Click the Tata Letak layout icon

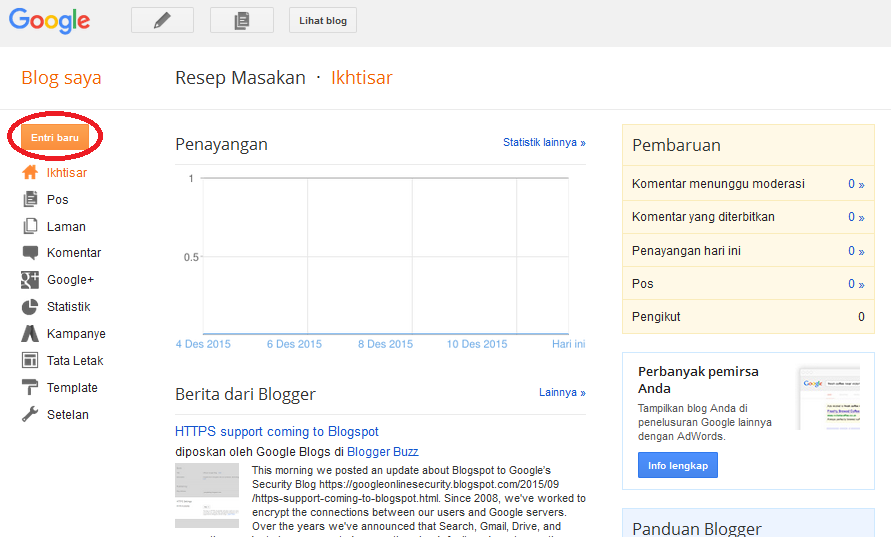pyautogui.click(x=30, y=360)
